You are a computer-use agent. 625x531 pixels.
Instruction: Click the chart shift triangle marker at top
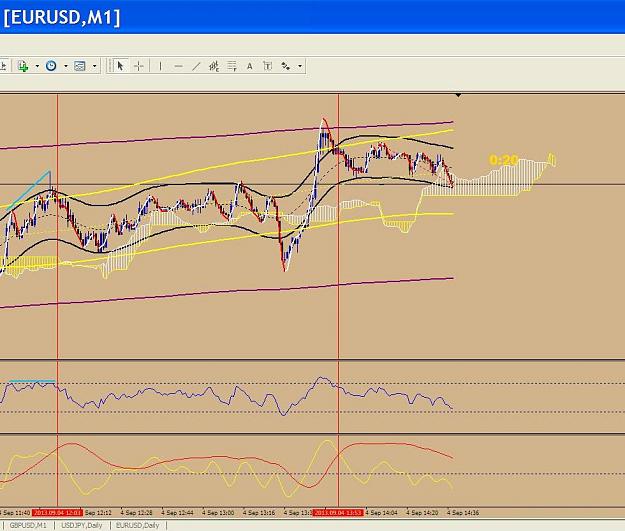[458, 95]
